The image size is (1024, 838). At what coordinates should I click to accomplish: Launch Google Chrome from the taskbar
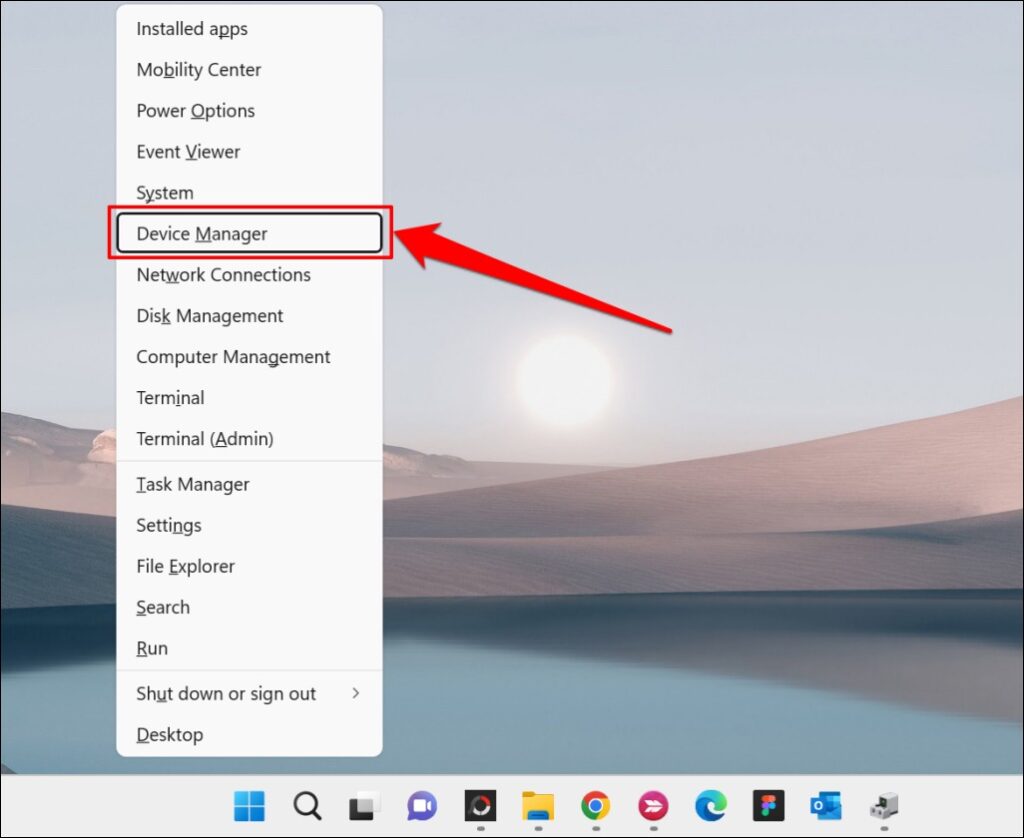pyautogui.click(x=596, y=806)
